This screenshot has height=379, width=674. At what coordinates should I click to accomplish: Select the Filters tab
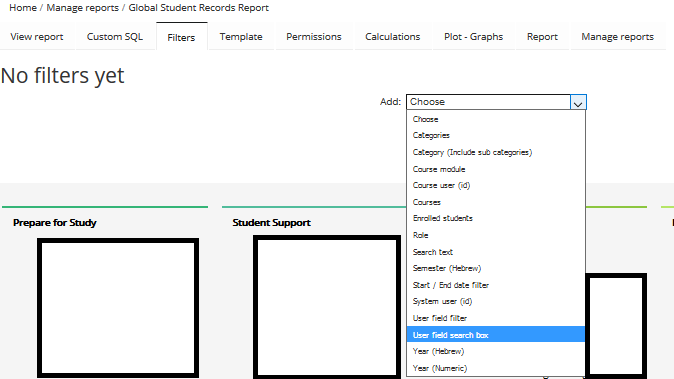click(181, 37)
